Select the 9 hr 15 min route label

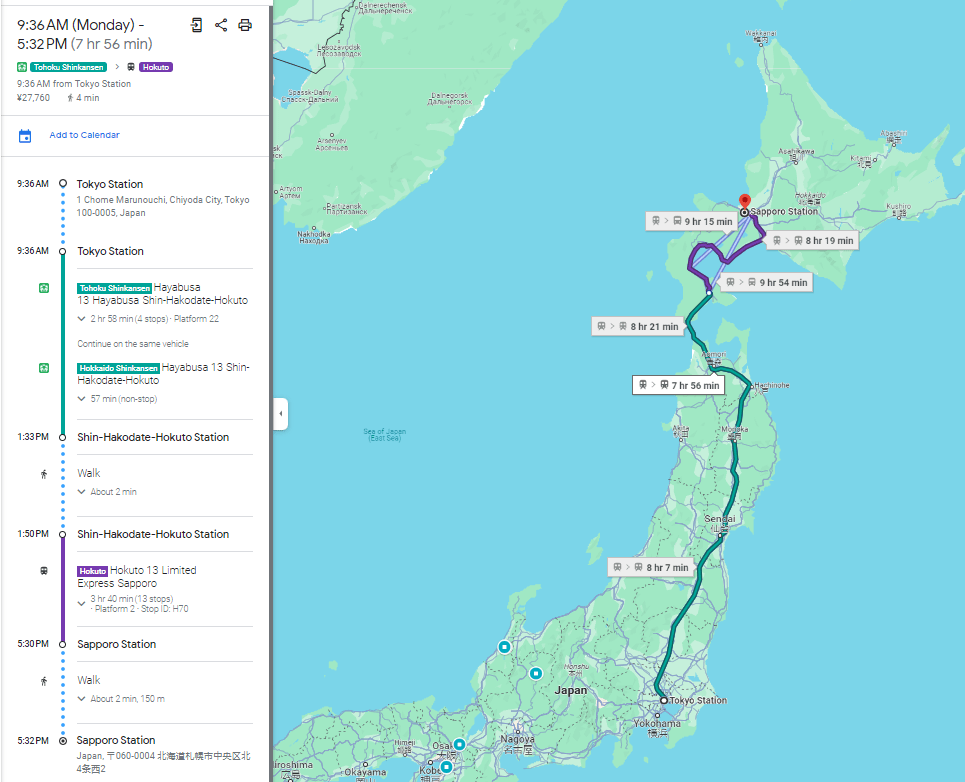[692, 221]
